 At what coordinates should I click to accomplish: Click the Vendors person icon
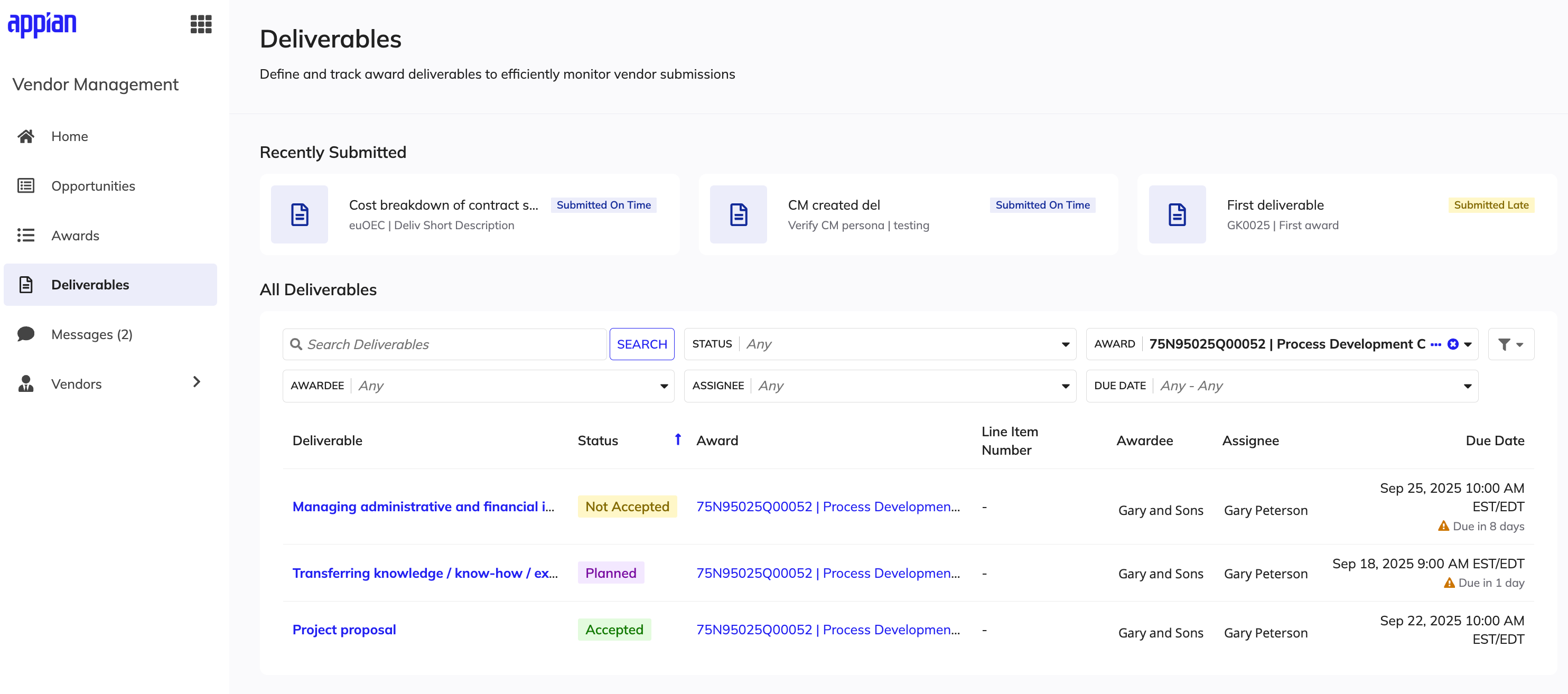25,383
